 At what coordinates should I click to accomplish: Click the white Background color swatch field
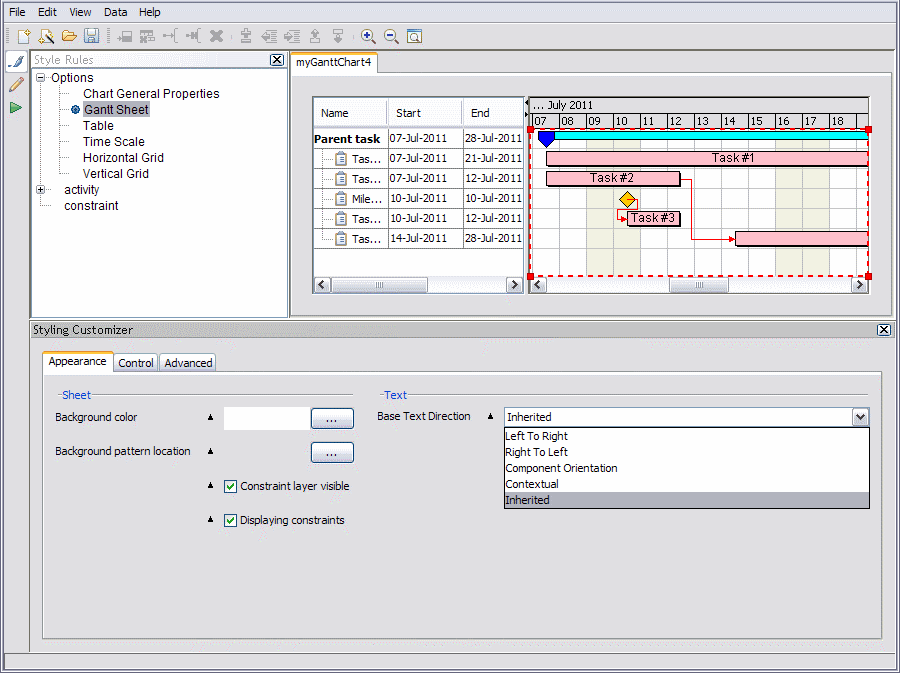pyautogui.click(x=266, y=418)
